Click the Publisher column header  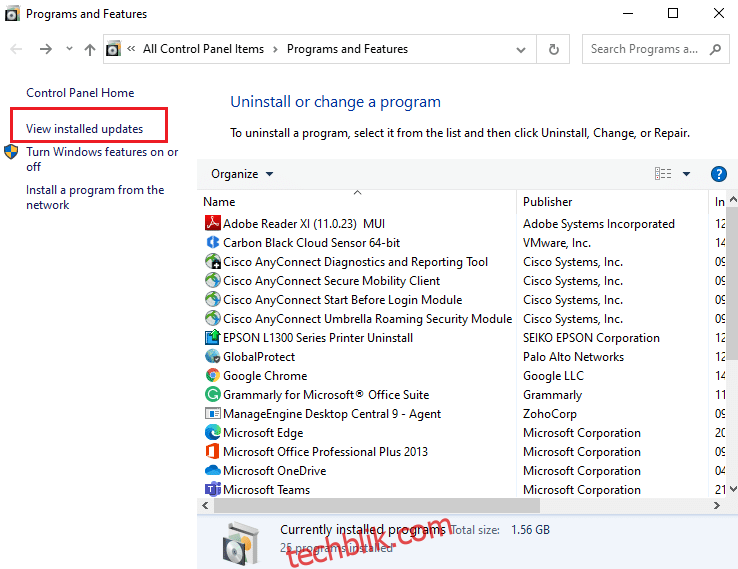coord(612,201)
